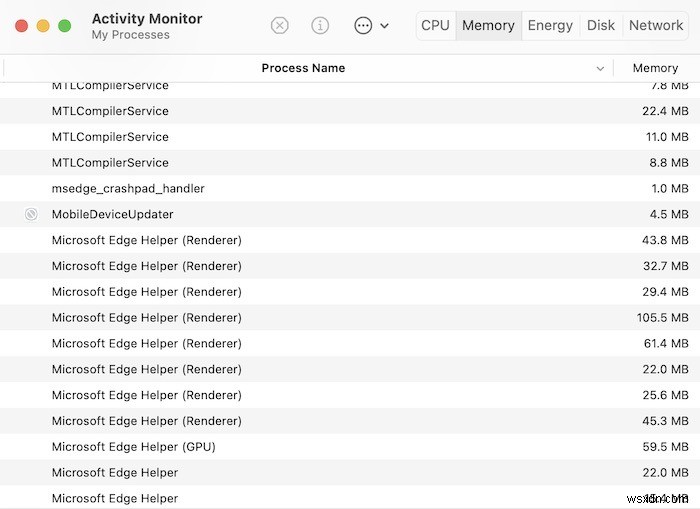700x509 pixels.
Task: Open the Network tab
Action: [656, 25]
